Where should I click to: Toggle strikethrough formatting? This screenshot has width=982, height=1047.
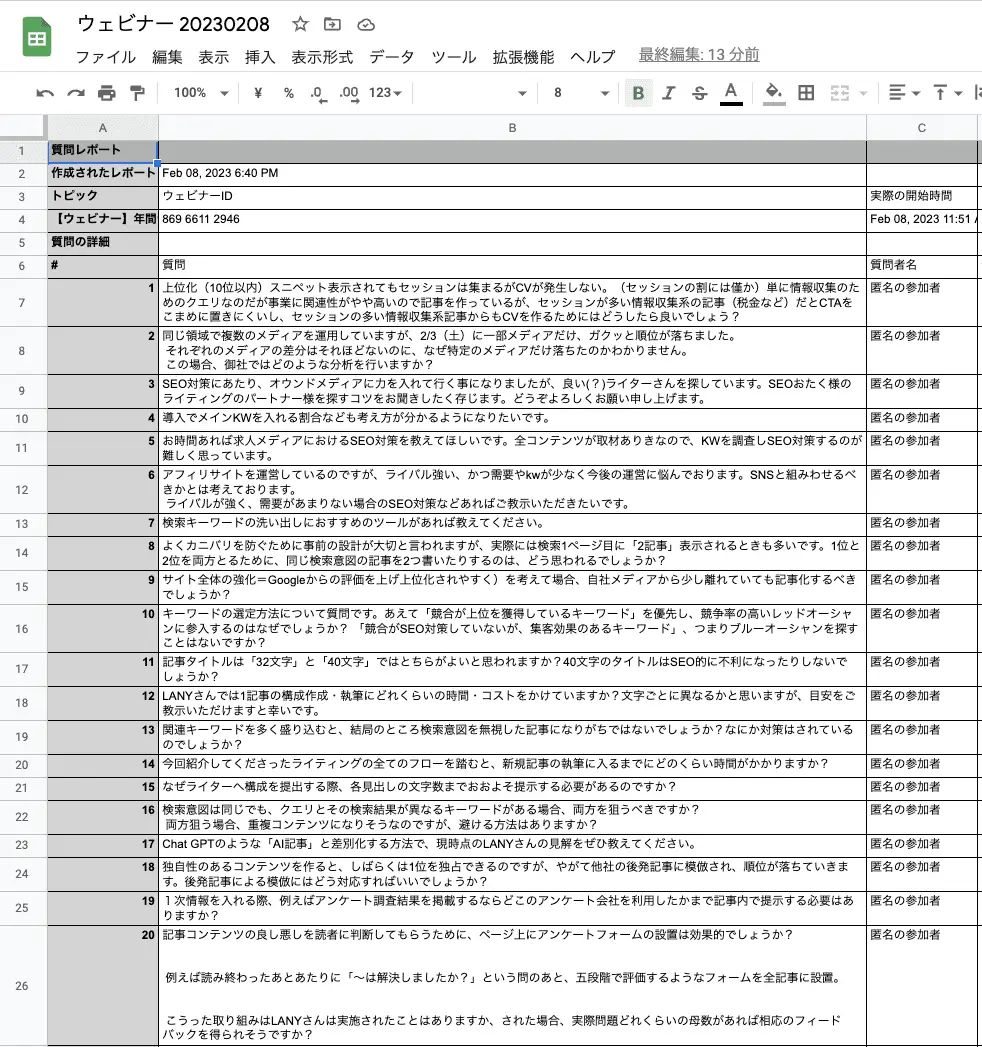pyautogui.click(x=699, y=93)
